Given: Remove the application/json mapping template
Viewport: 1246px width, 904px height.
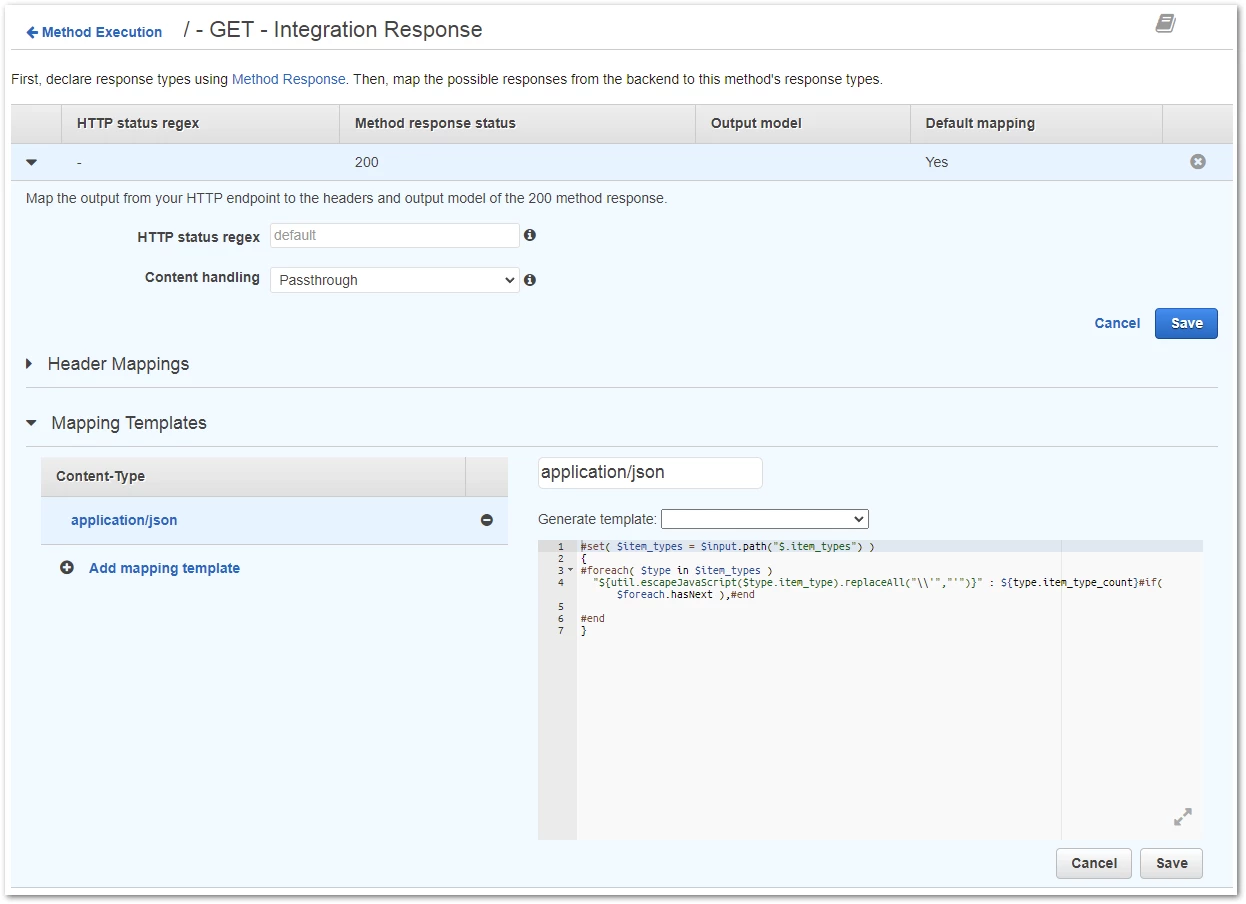Looking at the screenshot, I should click(x=487, y=520).
